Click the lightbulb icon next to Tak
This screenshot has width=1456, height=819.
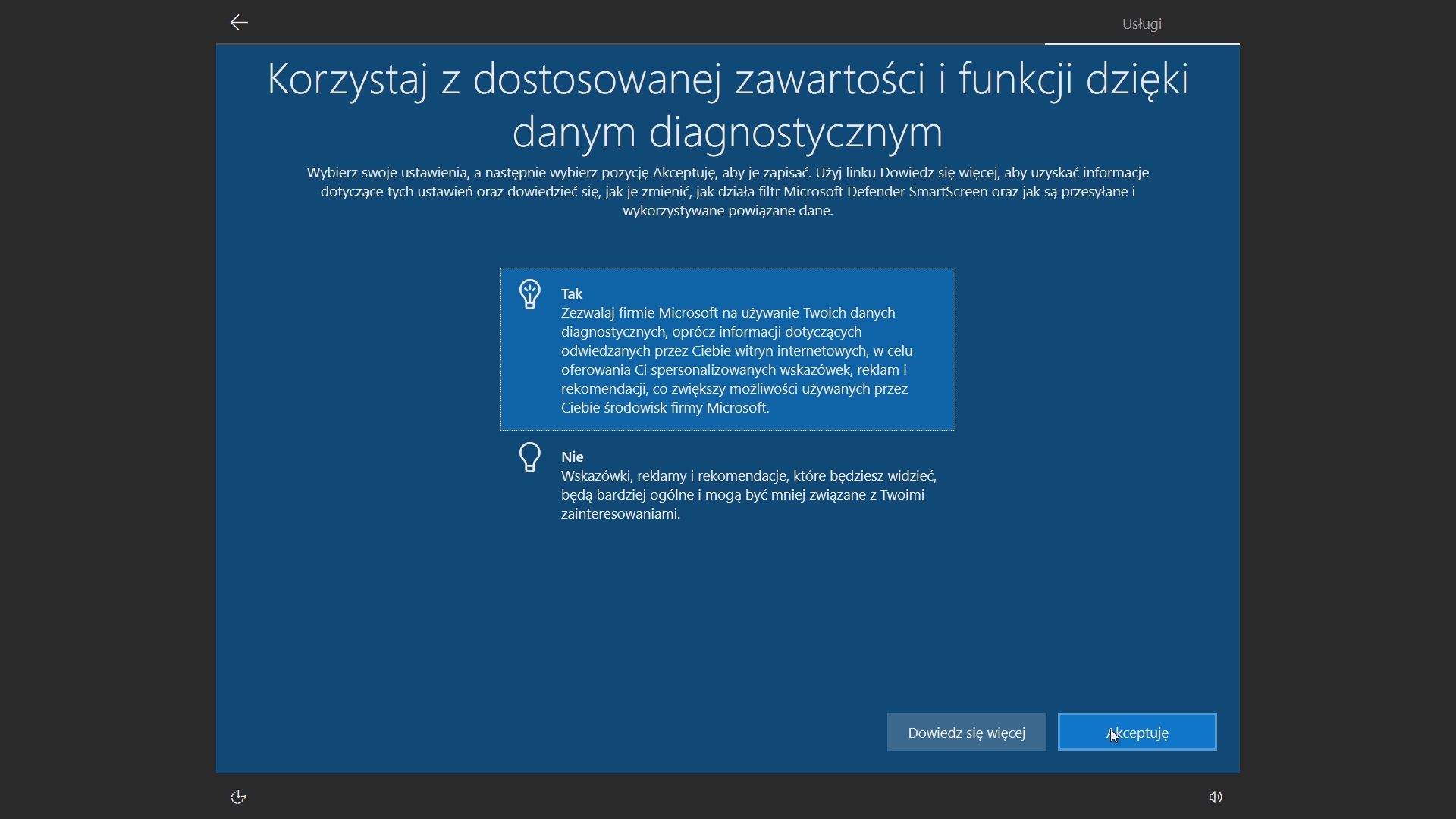coord(529,294)
